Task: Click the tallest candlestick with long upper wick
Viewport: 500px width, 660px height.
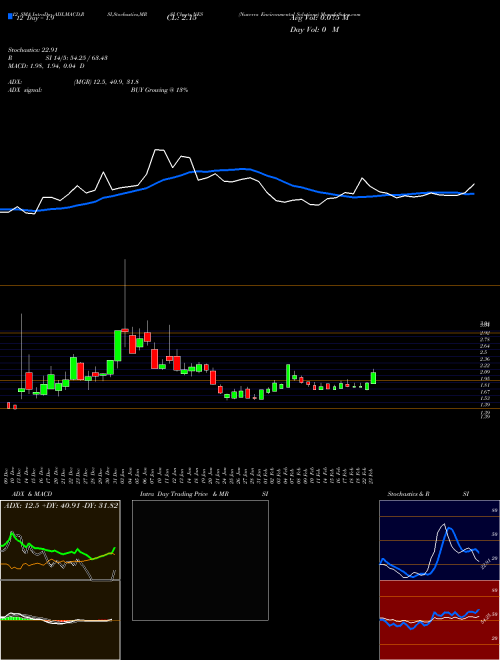Action: click(x=125, y=303)
